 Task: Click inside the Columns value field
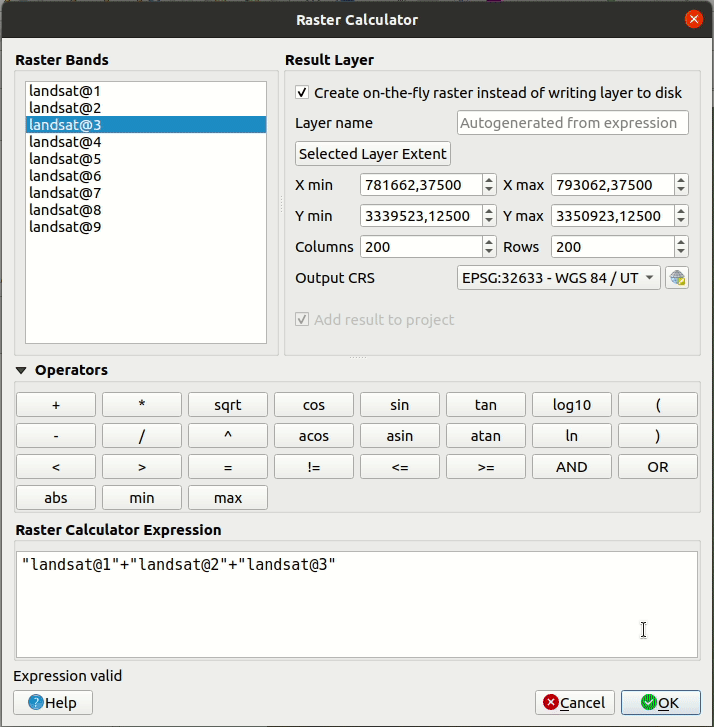(x=420, y=247)
